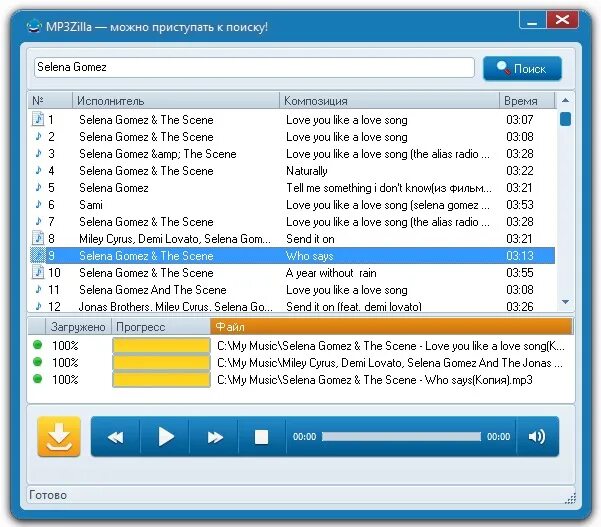Click the Прогресс column header
Viewport: 601px width, 527px height.
point(160,327)
